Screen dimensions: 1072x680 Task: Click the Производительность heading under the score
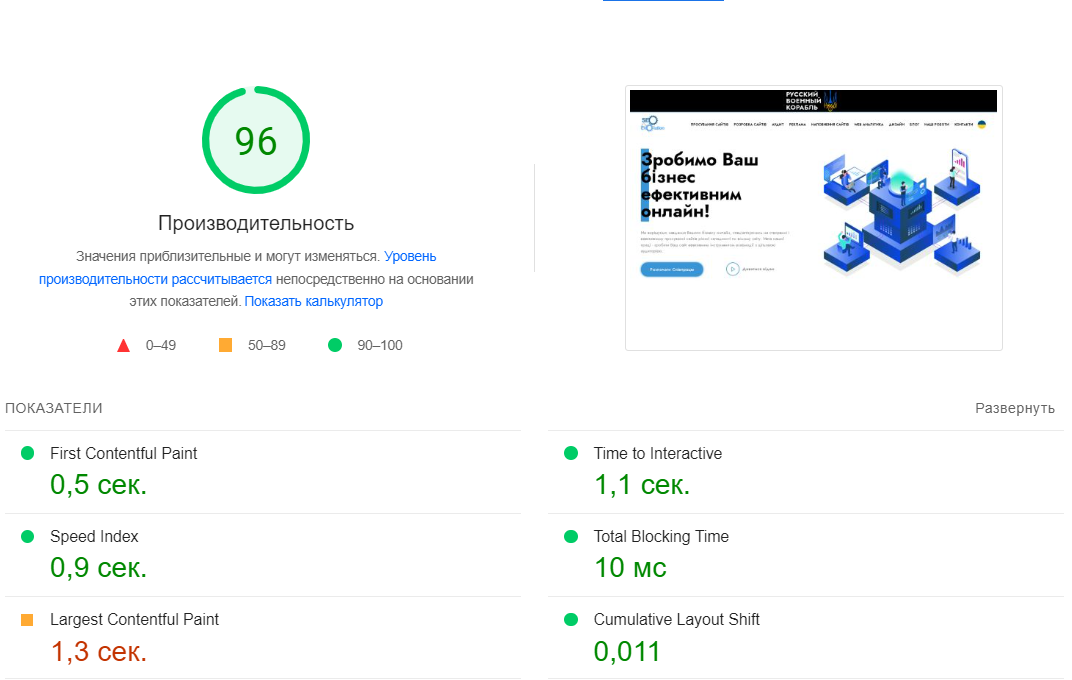pos(256,223)
